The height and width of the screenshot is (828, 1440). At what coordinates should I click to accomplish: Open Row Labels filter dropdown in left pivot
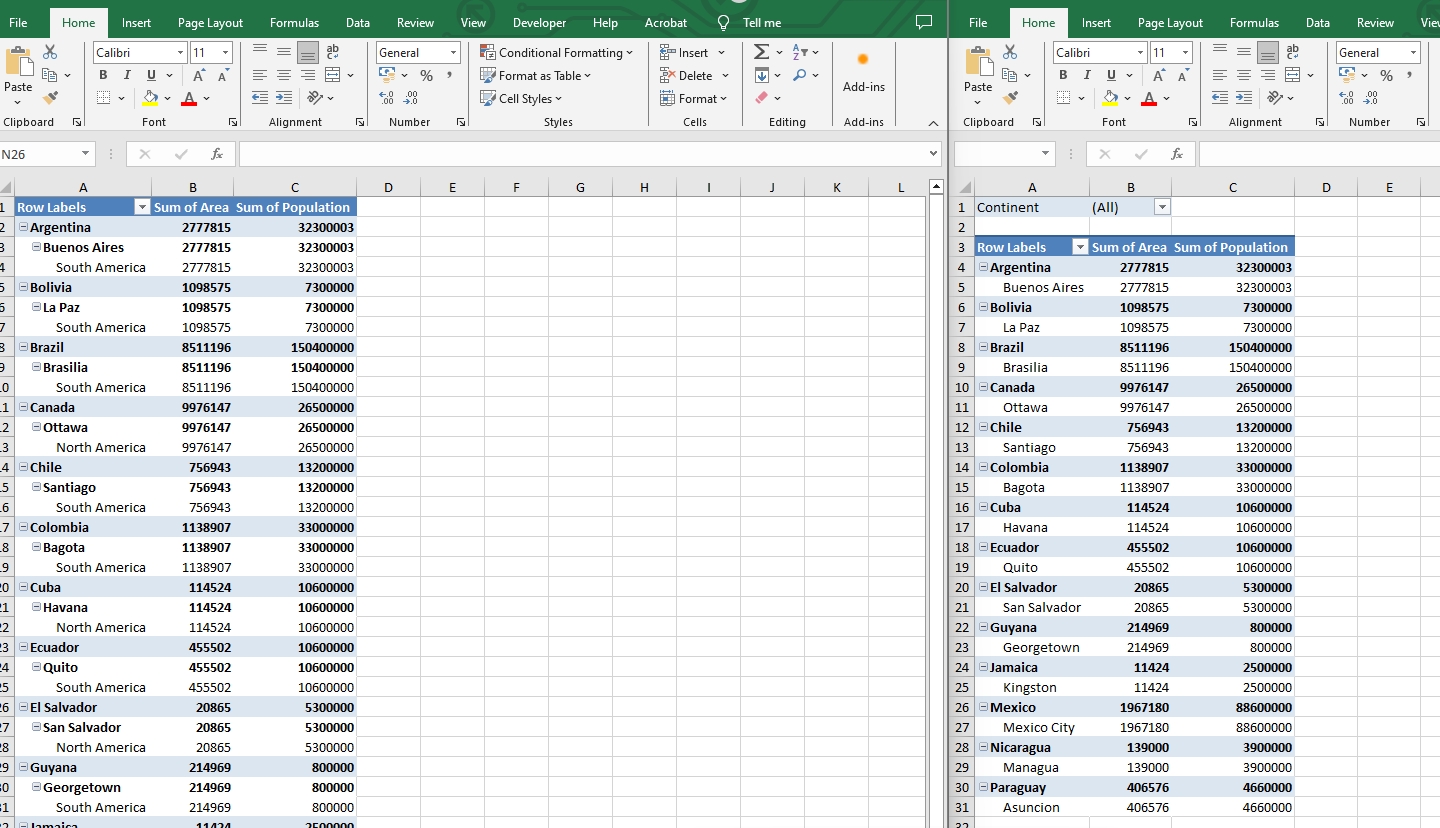[x=142, y=207]
